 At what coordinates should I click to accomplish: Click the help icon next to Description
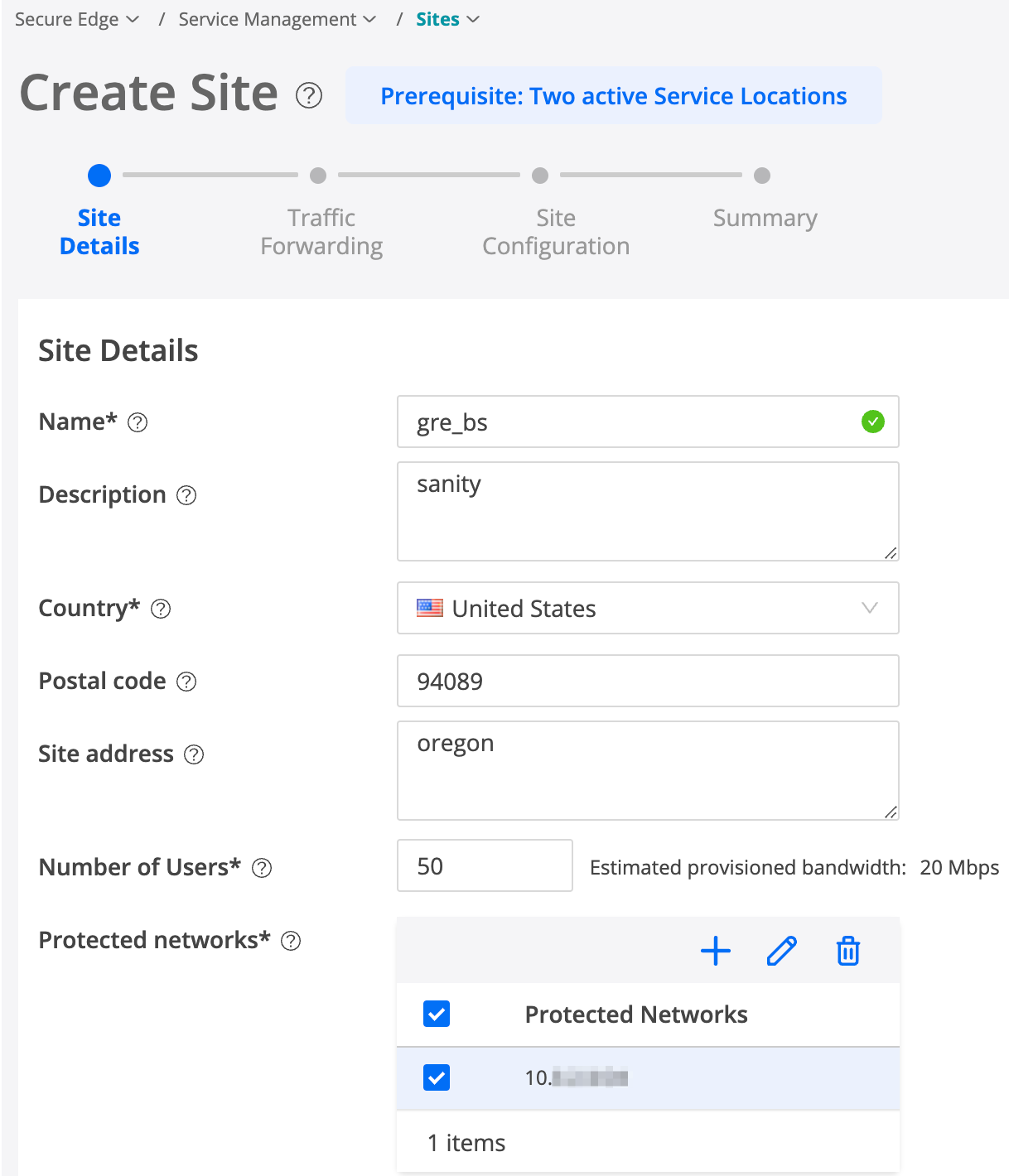click(187, 495)
